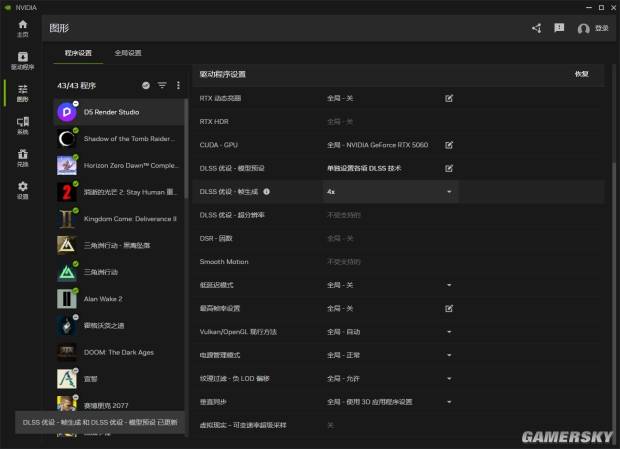Select DOOM: The Dark Ages program
620x449 pixels.
point(118,352)
